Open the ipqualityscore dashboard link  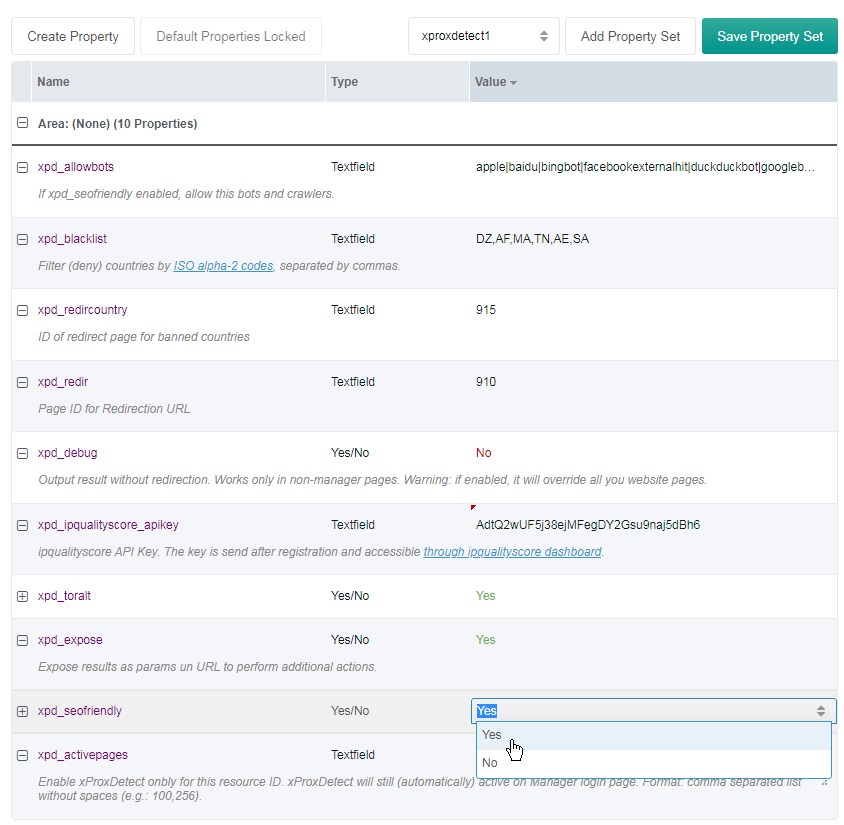pyautogui.click(x=512, y=552)
